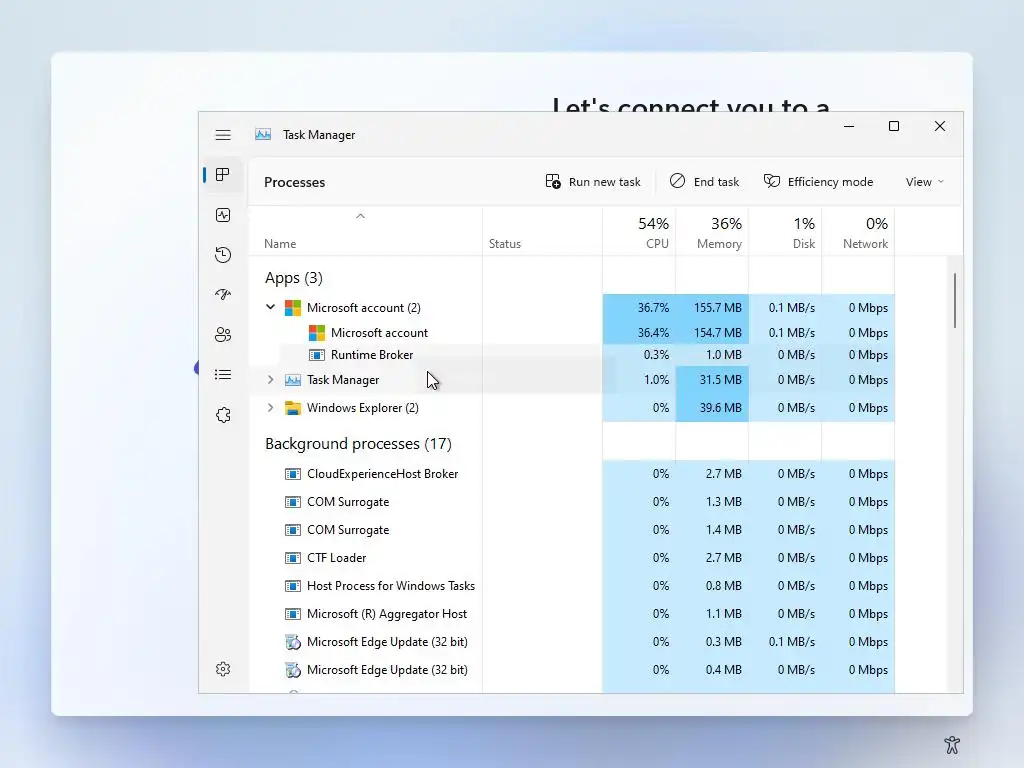Click the Apps (3) group heading

(294, 278)
